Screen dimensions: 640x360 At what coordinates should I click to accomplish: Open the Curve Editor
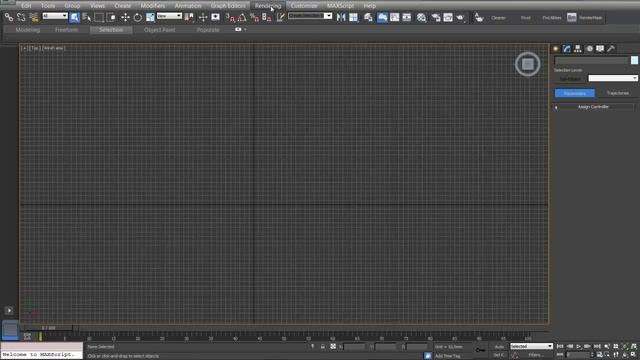tap(395, 17)
